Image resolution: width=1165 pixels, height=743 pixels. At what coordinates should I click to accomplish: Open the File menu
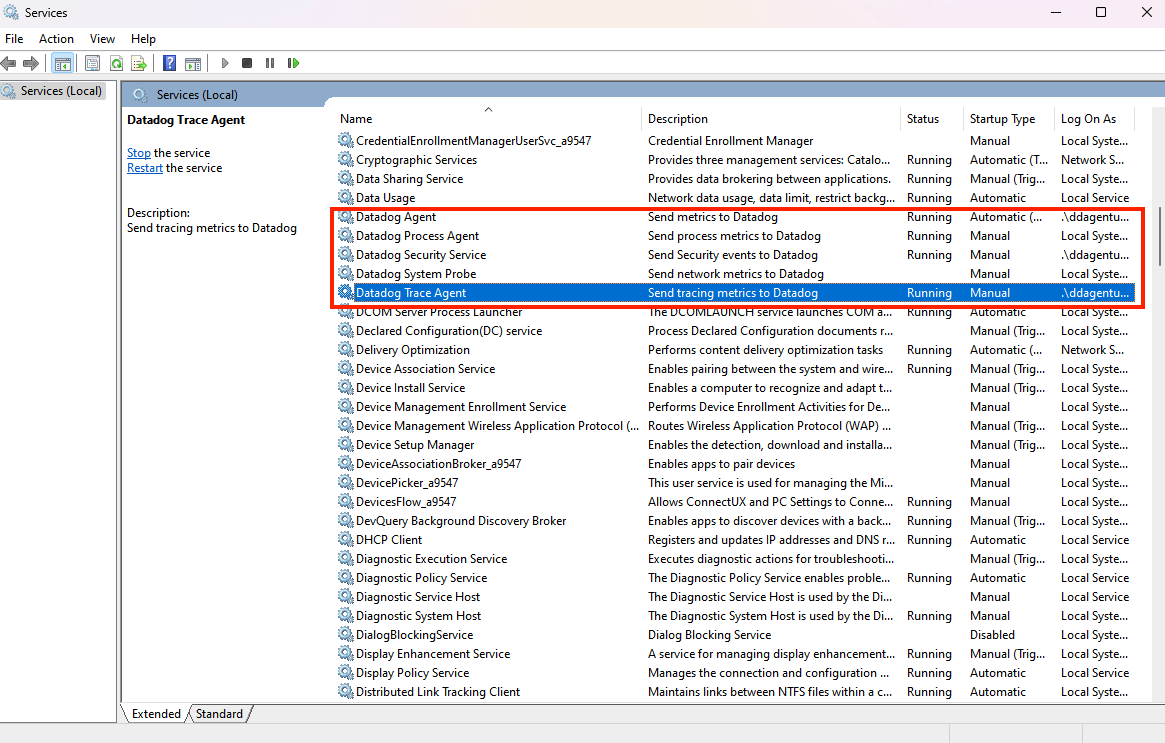click(x=14, y=39)
